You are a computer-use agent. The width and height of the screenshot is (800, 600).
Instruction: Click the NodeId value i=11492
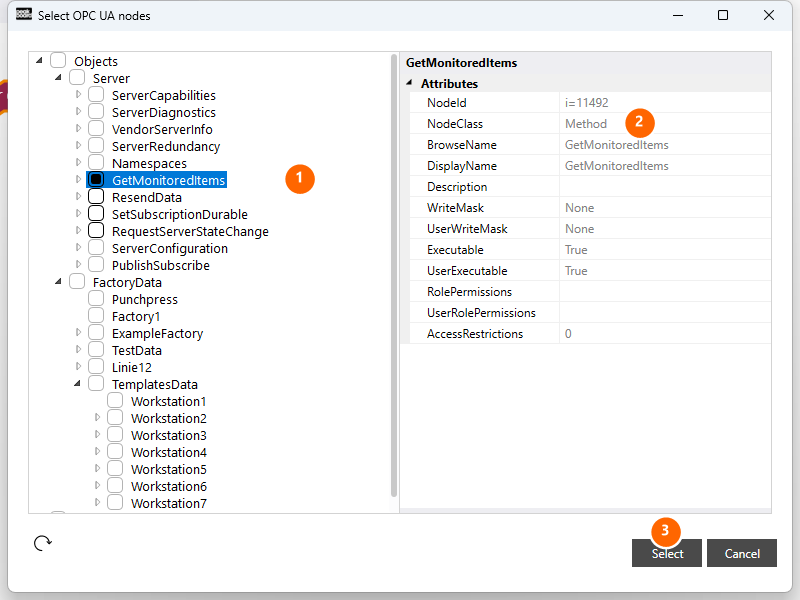(x=586, y=103)
